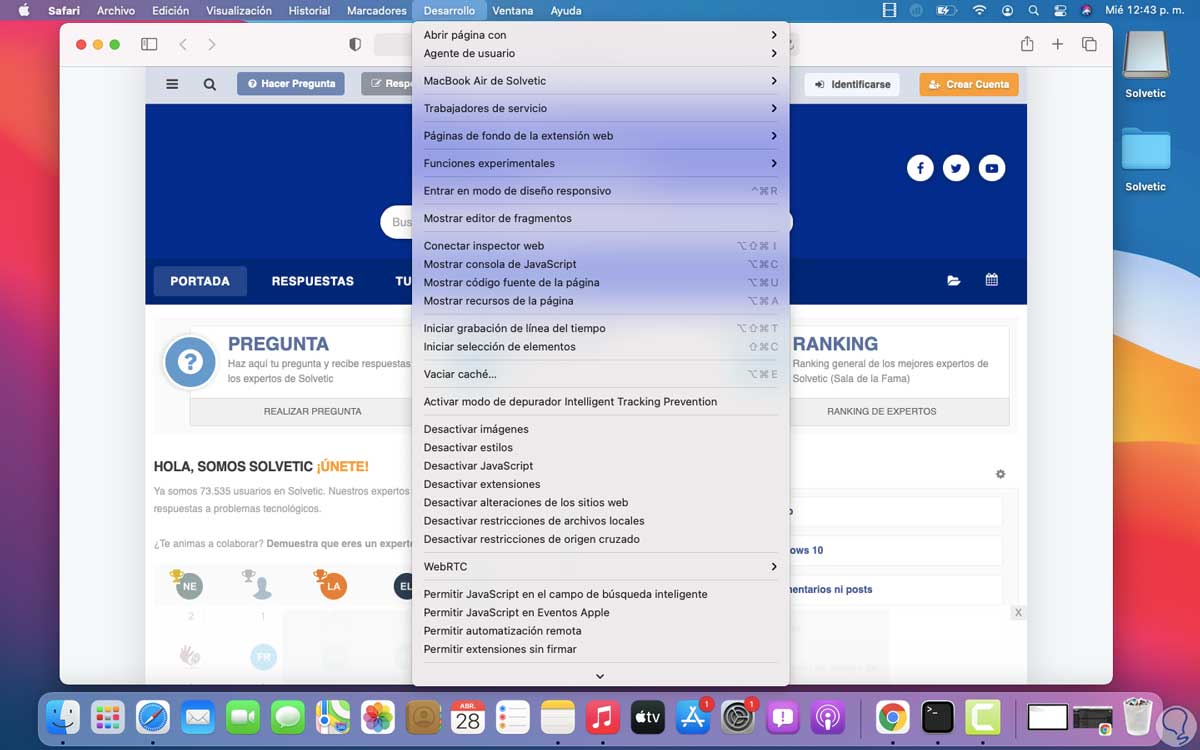Launch FaceTime from the Dock

click(243, 716)
